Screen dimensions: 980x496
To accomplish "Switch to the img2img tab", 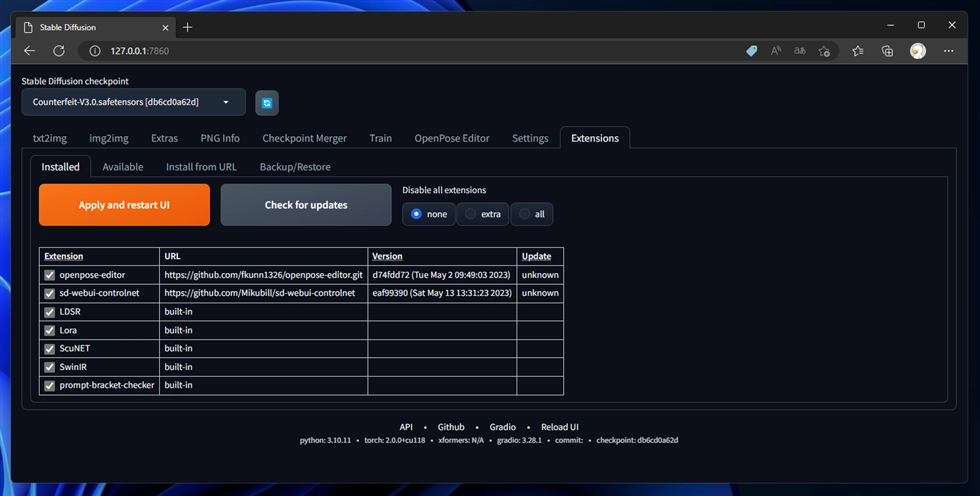I will 109,138.
